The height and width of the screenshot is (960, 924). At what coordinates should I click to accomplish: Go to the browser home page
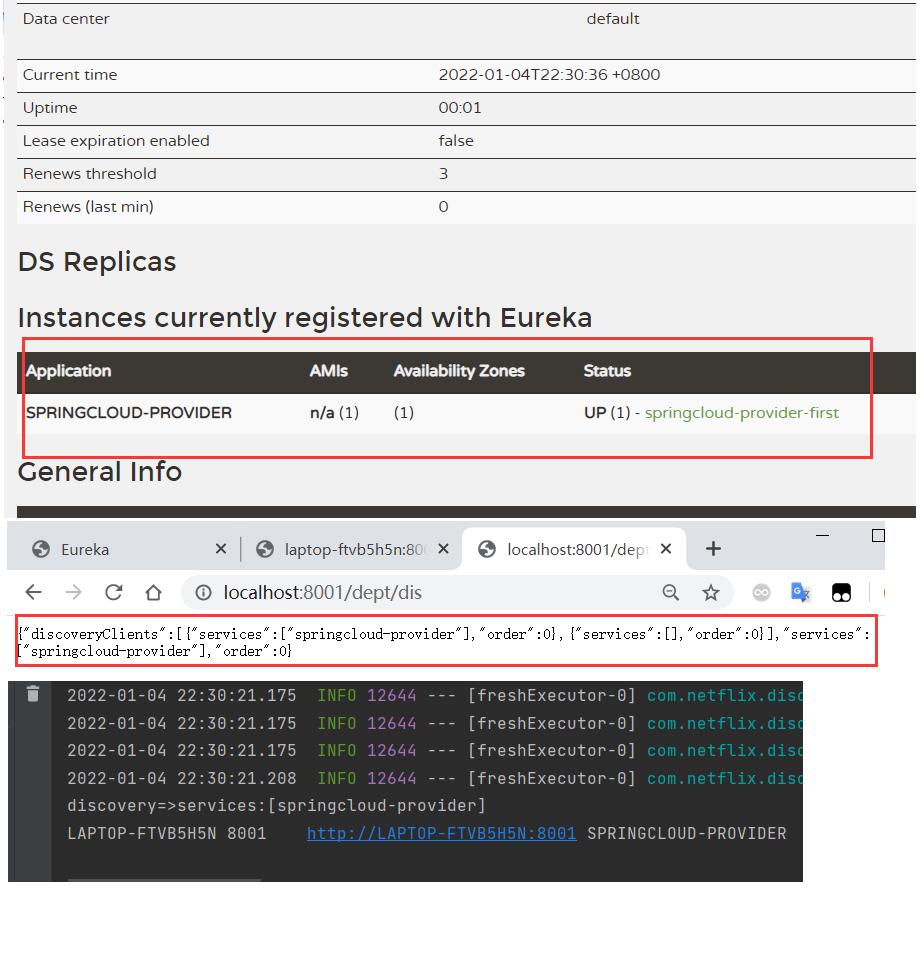(154, 592)
